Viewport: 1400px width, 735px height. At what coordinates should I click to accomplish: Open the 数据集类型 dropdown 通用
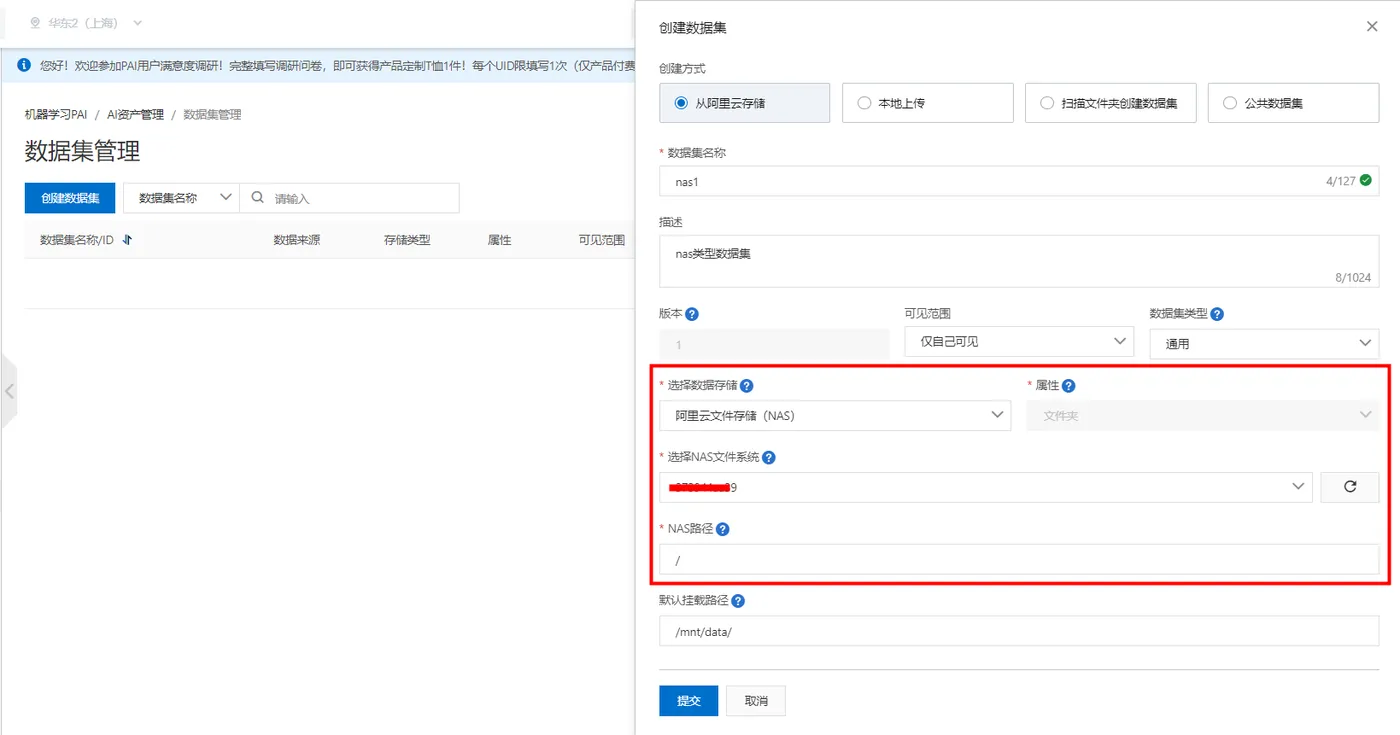click(1264, 343)
